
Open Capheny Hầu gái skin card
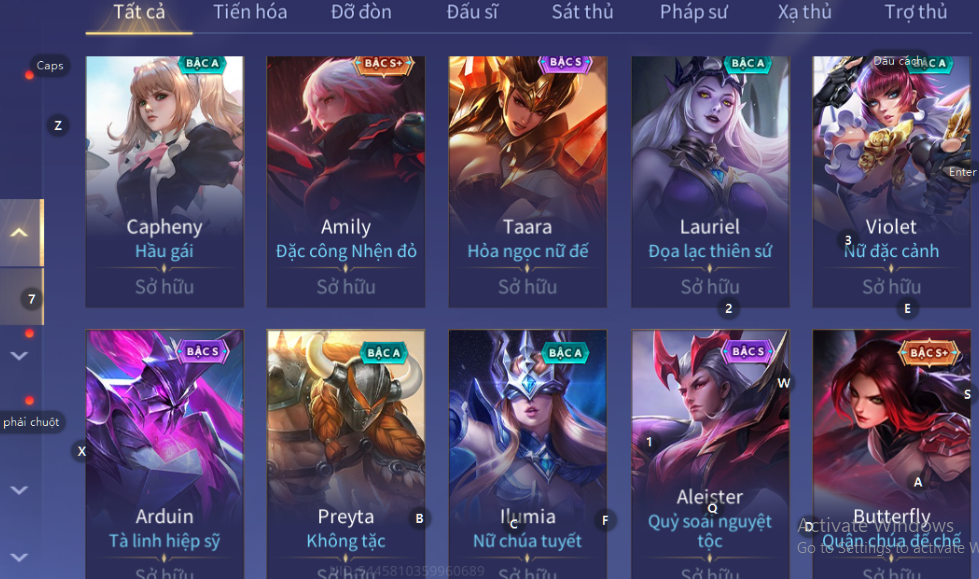[164, 181]
